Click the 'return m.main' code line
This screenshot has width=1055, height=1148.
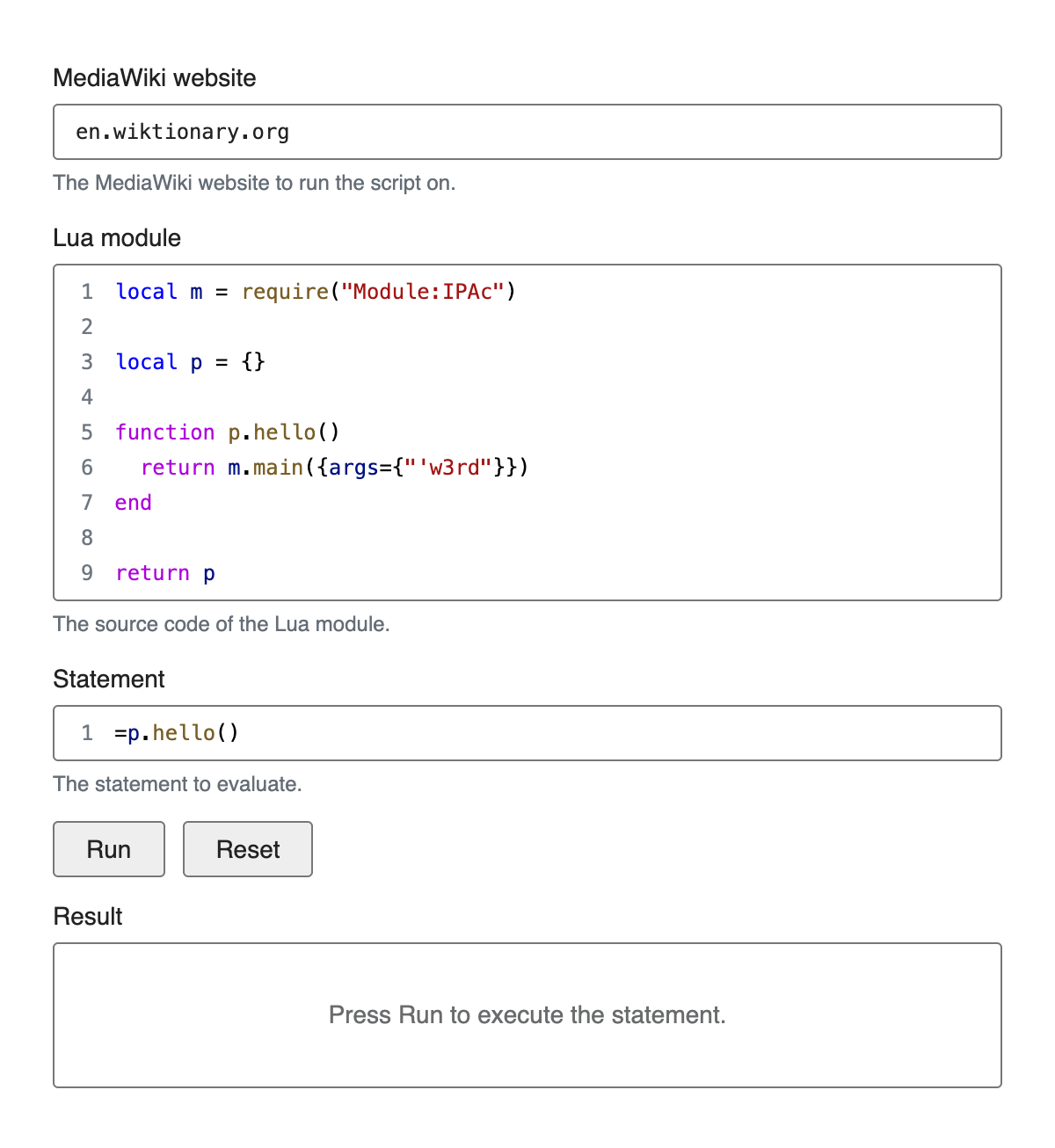click(335, 468)
